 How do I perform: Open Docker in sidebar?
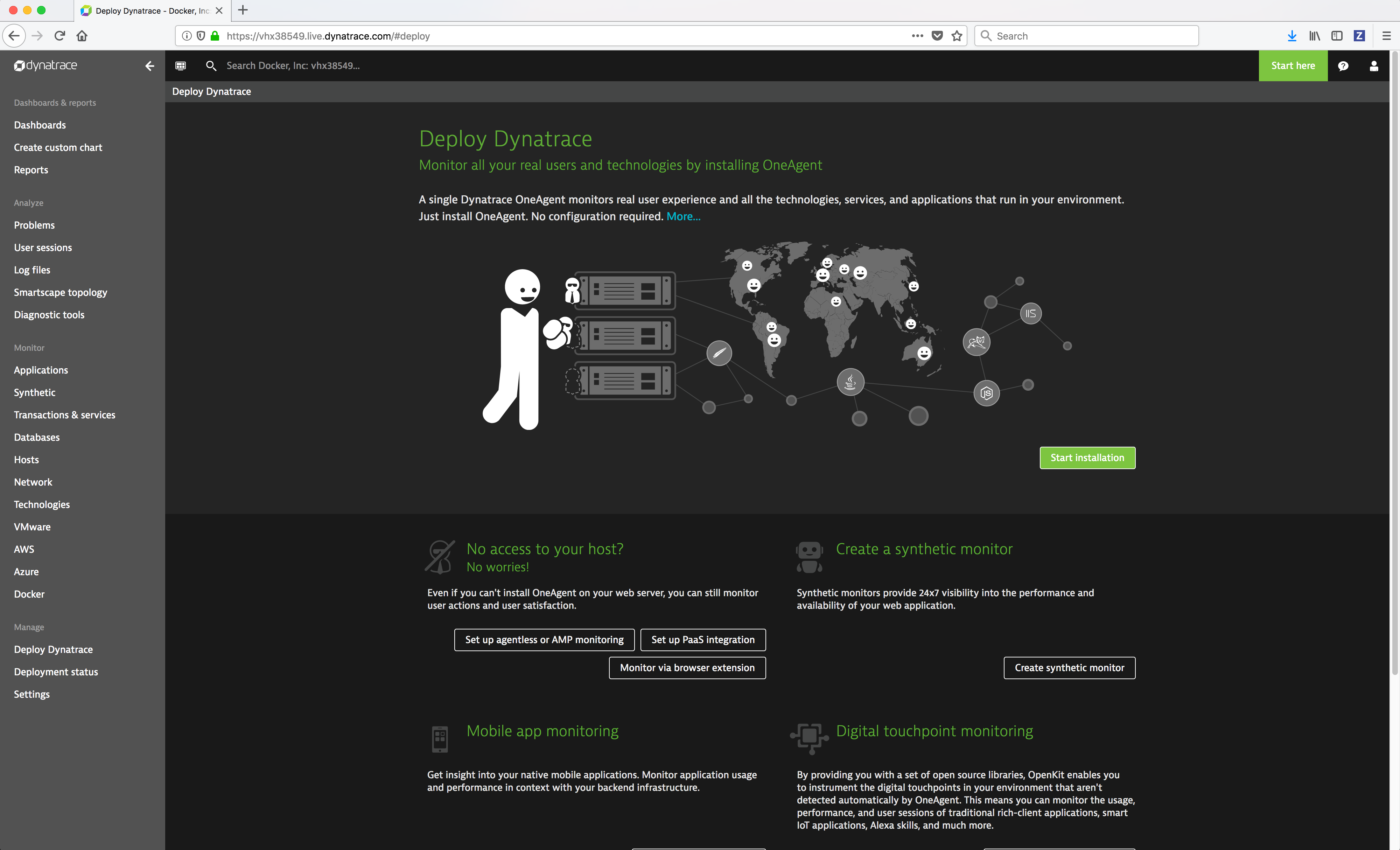29,594
